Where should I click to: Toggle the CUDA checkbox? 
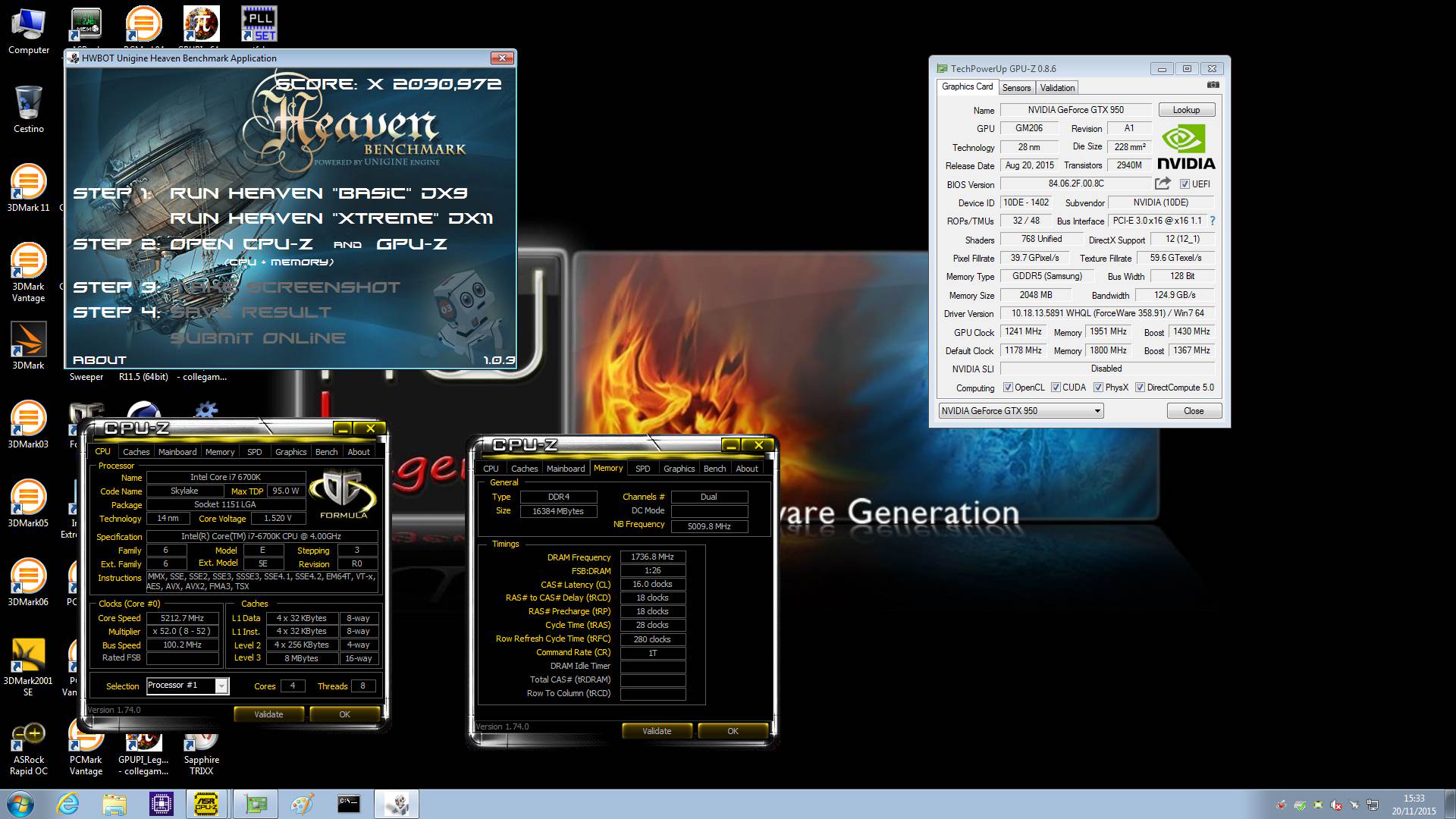[x=1056, y=388]
